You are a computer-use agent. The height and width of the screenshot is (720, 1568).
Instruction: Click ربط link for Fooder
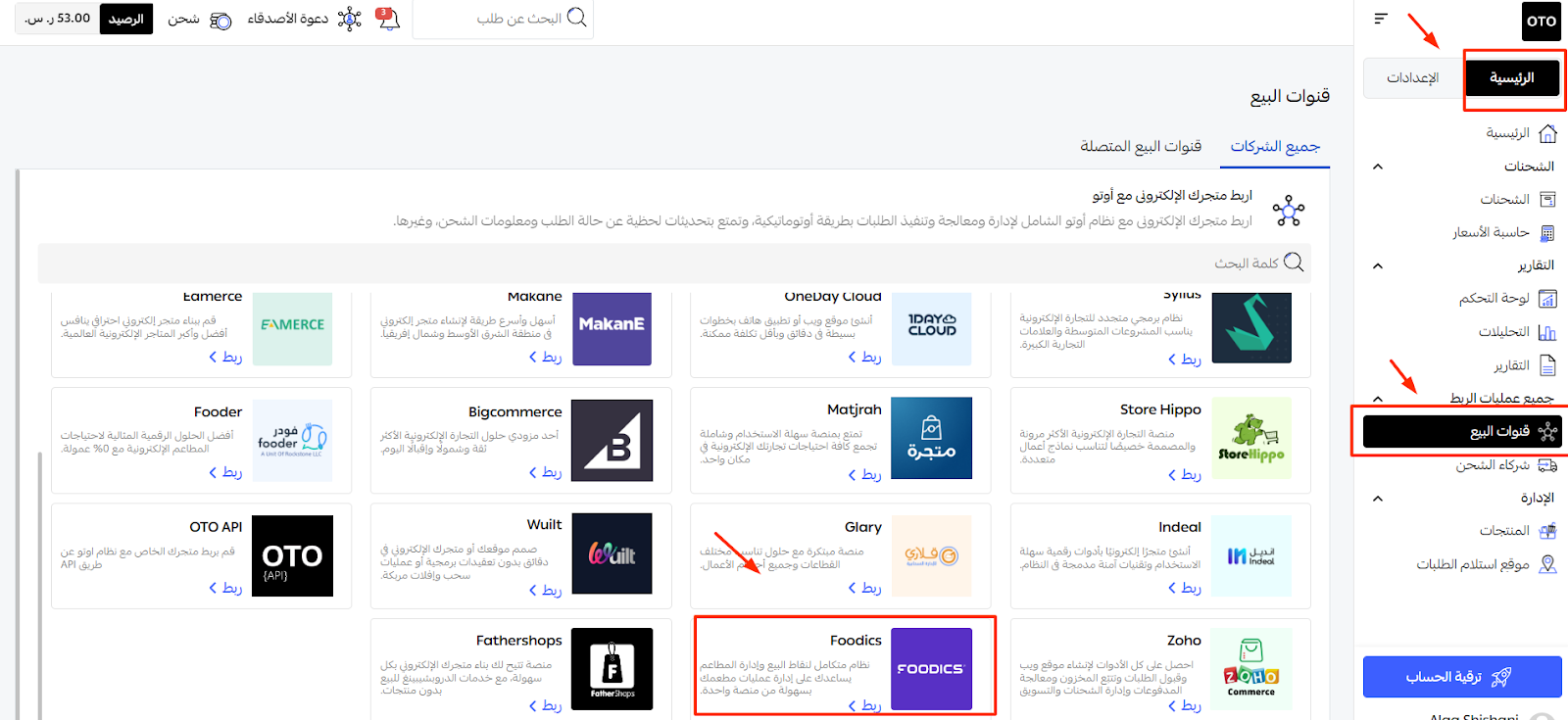click(x=225, y=472)
